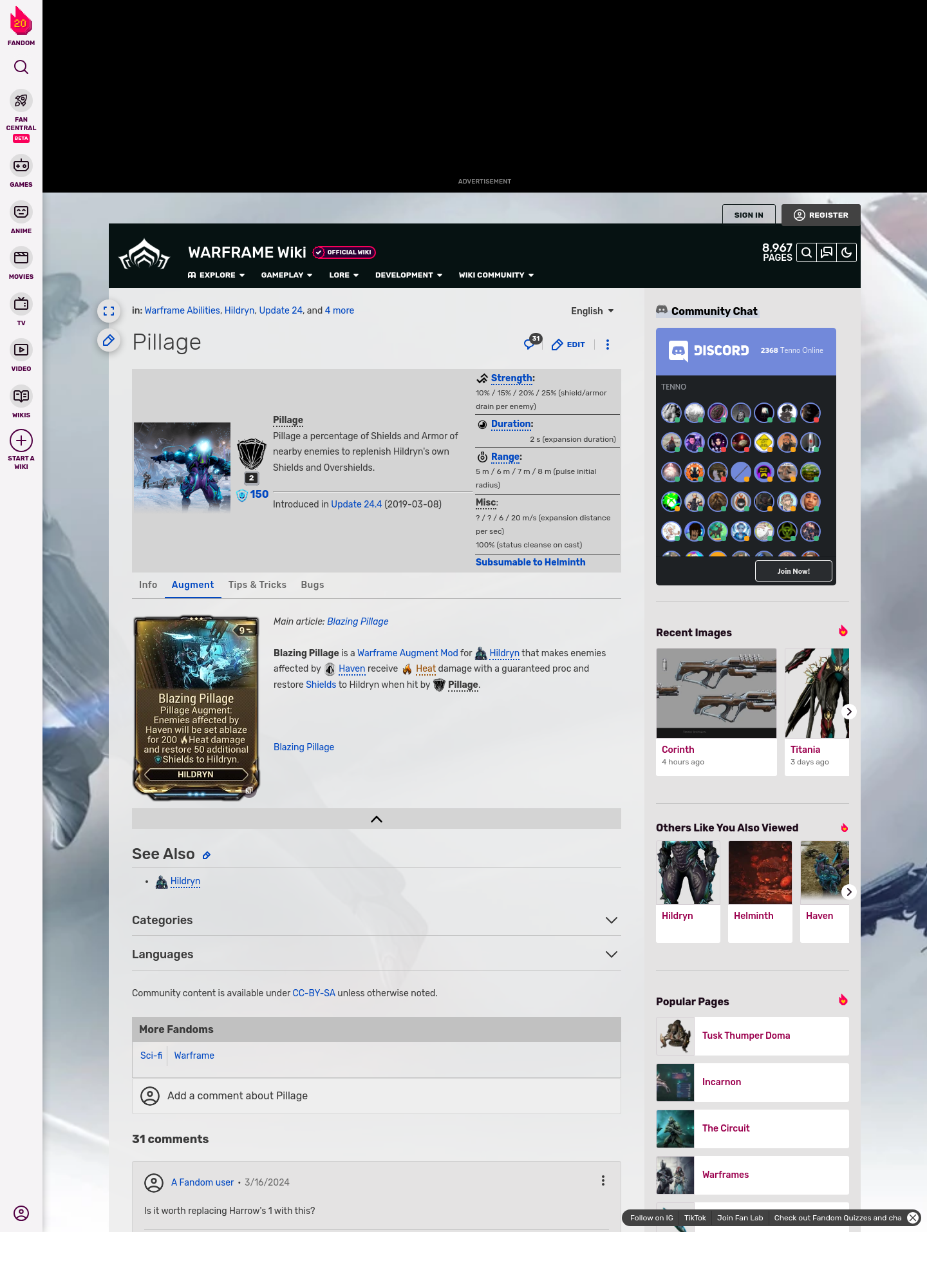927x1288 pixels.
Task: Switch to the Tips & Tricks tab
Action: click(x=257, y=585)
